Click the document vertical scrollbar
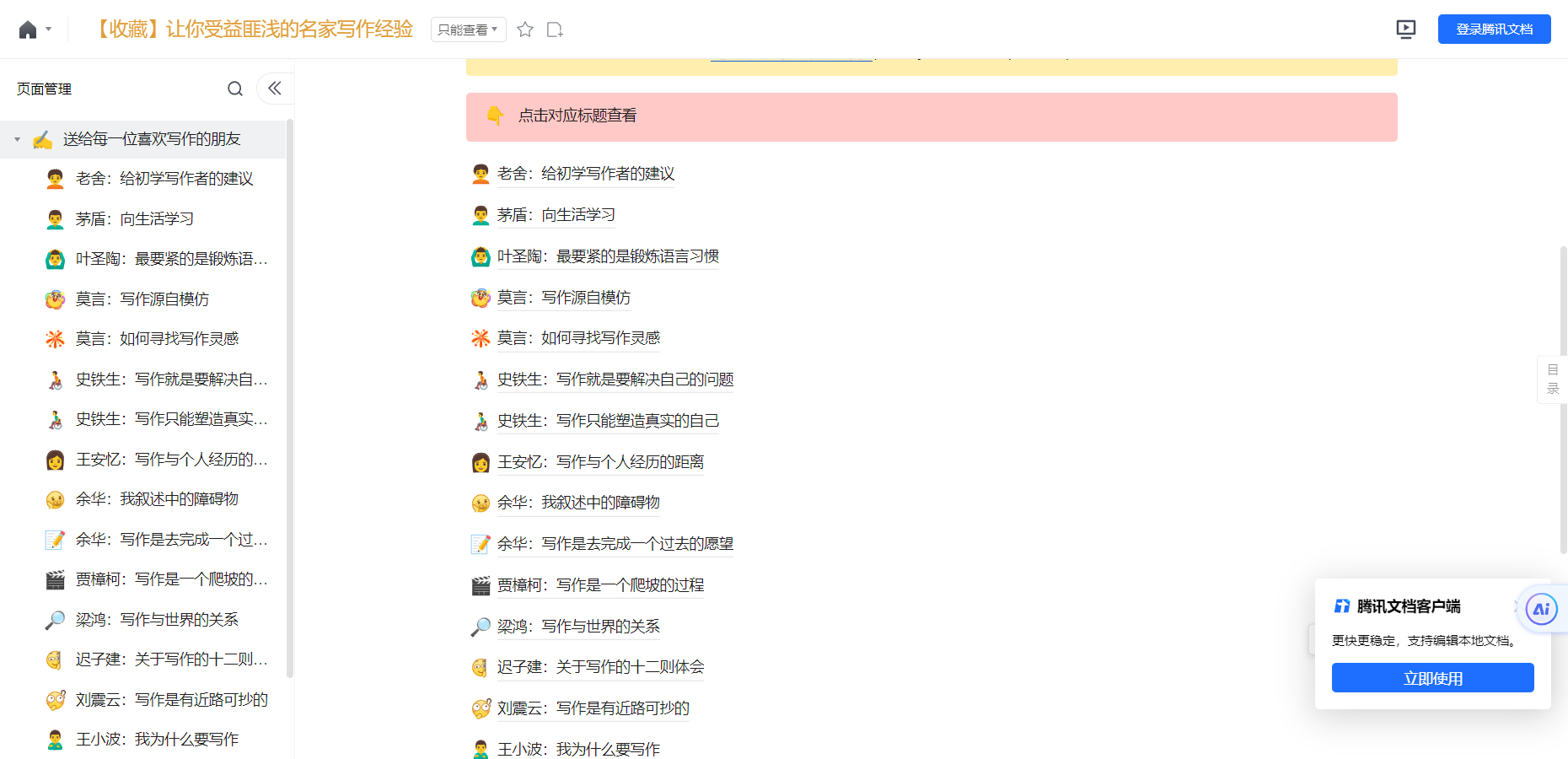Screen dimensions: 1568x759 (x=1563, y=400)
